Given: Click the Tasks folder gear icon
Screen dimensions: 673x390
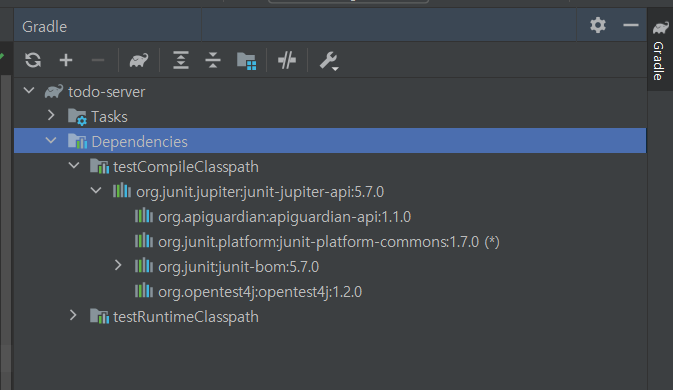Looking at the screenshot, I should tap(77, 117).
